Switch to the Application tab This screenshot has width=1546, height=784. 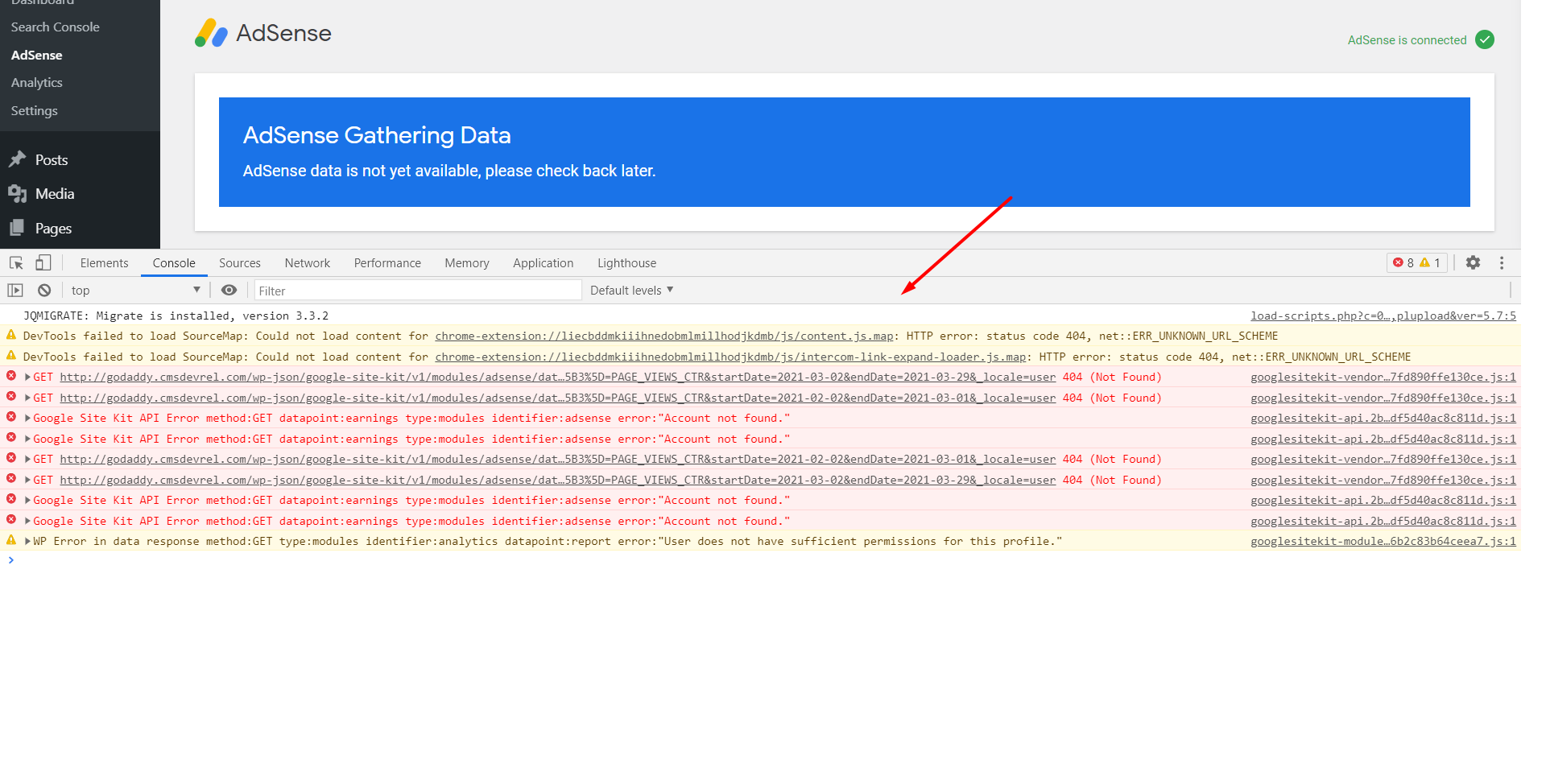544,262
